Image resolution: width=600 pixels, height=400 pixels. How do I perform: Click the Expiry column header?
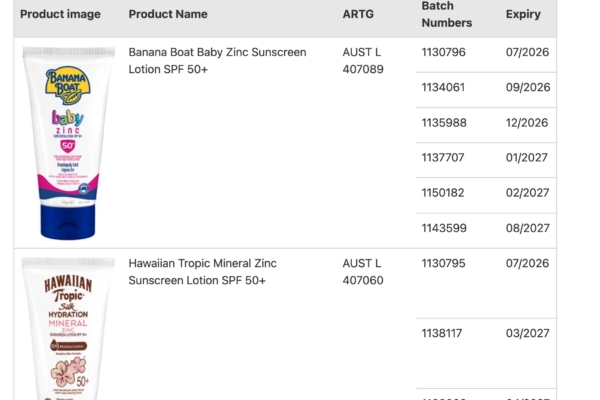[523, 15]
